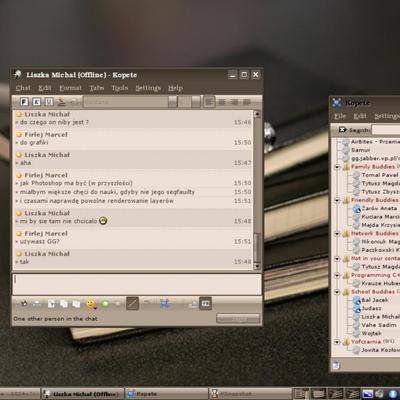The image size is (400, 400).
Task: Click the cut document icon
Action: point(51,304)
